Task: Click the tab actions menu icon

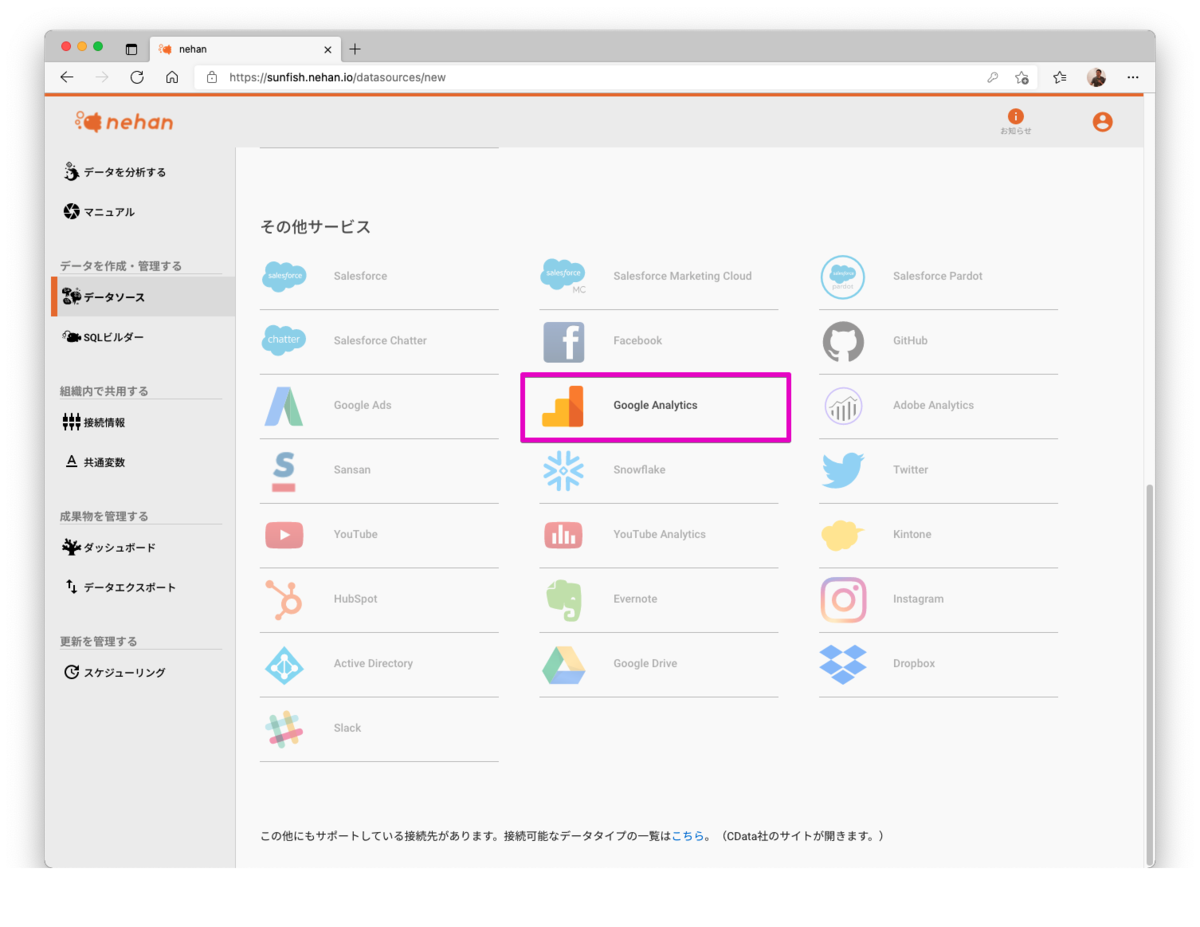Action: pyautogui.click(x=131, y=49)
